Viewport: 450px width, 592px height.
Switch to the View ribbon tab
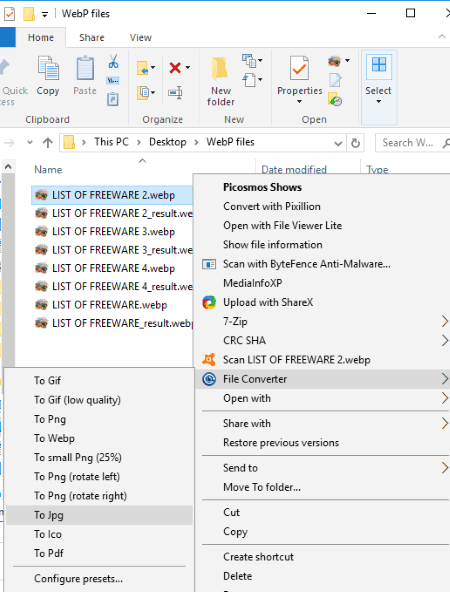141,37
